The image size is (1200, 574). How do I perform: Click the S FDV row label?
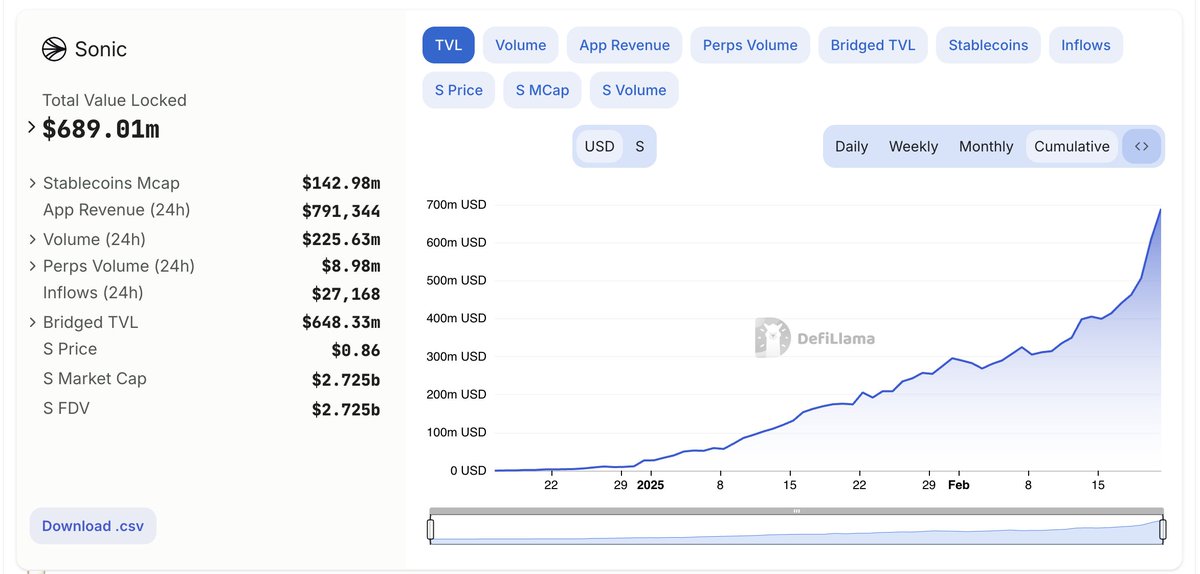tap(66, 408)
